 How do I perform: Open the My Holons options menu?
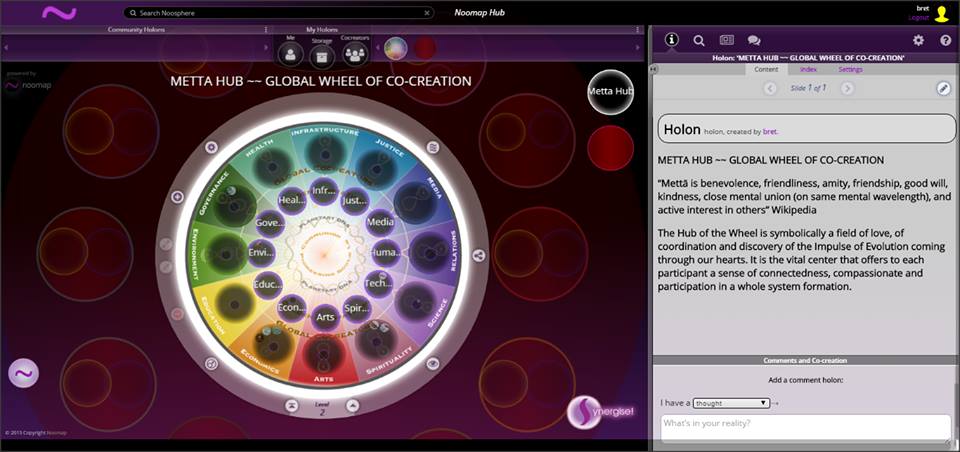(x=637, y=29)
